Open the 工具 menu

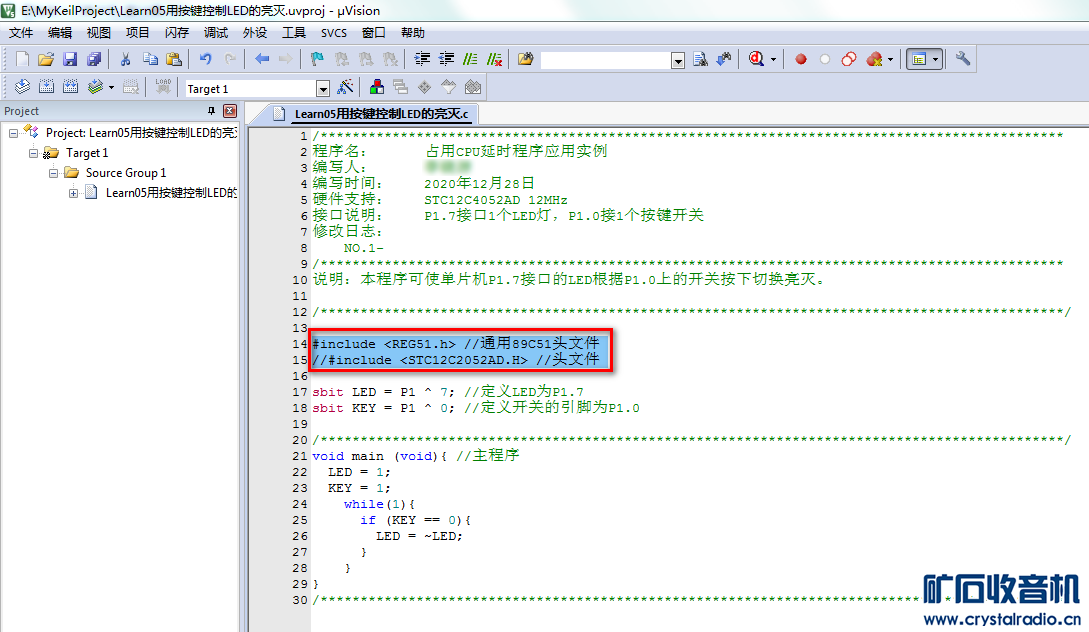pos(294,33)
